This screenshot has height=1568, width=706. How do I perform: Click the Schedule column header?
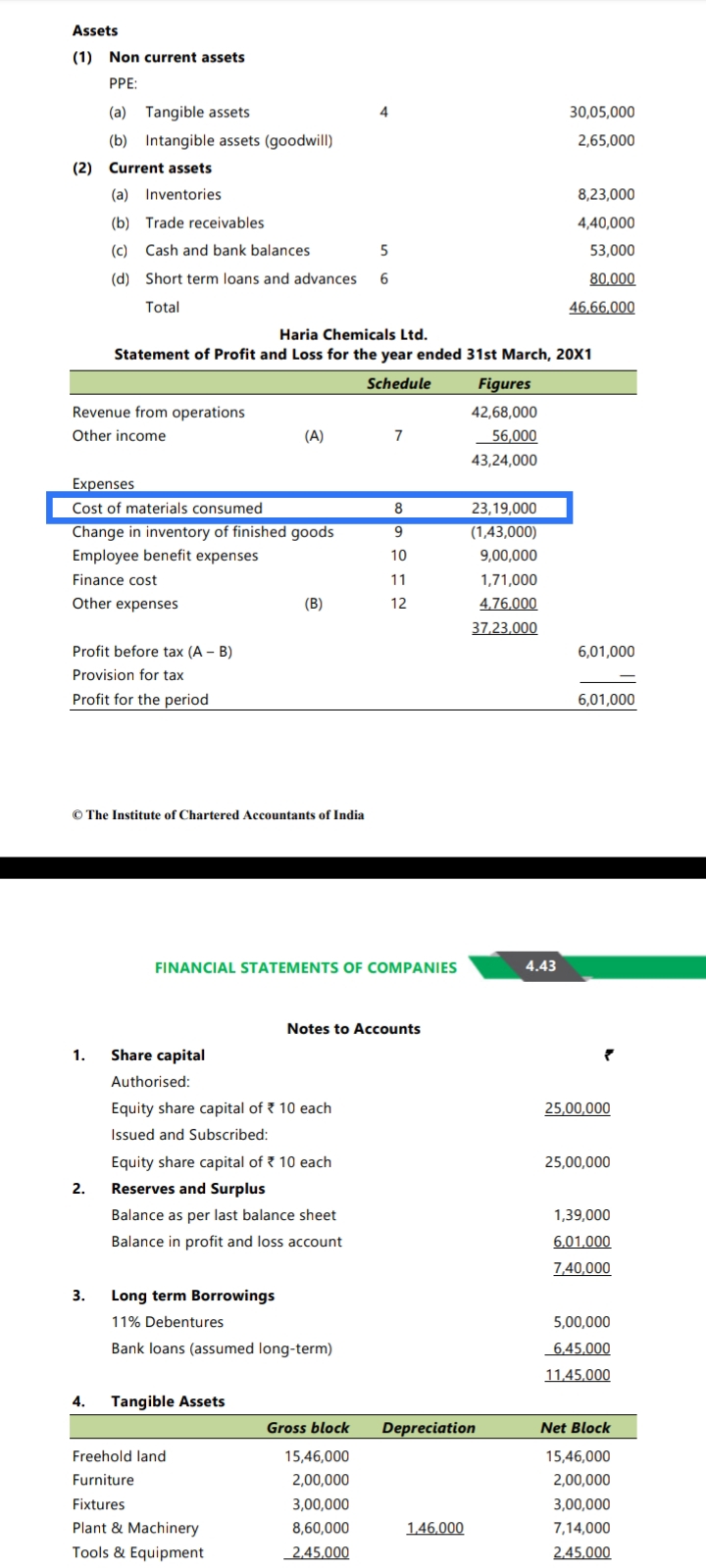pyautogui.click(x=398, y=384)
